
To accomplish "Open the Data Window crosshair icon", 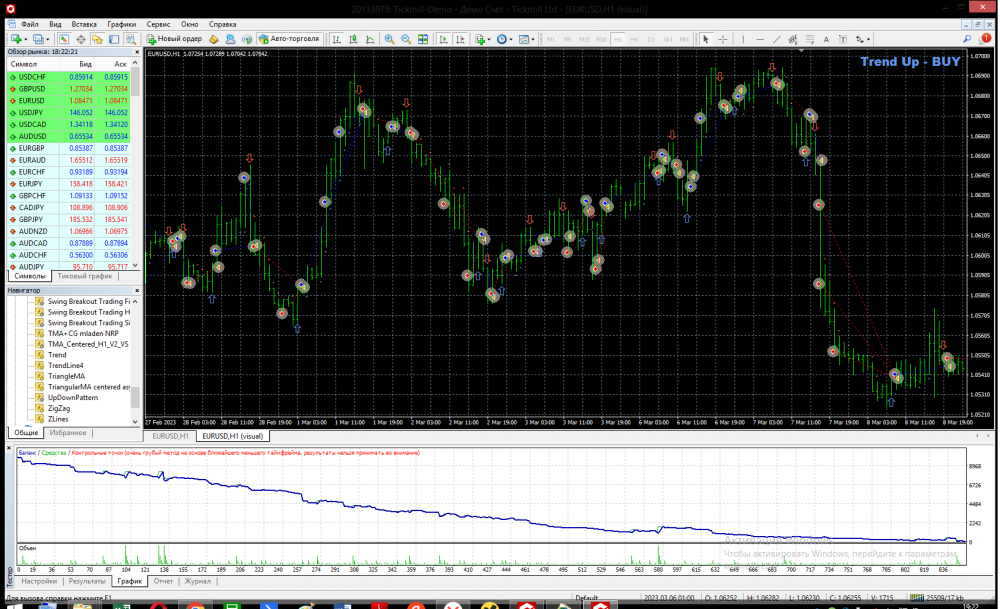I will coord(81,39).
